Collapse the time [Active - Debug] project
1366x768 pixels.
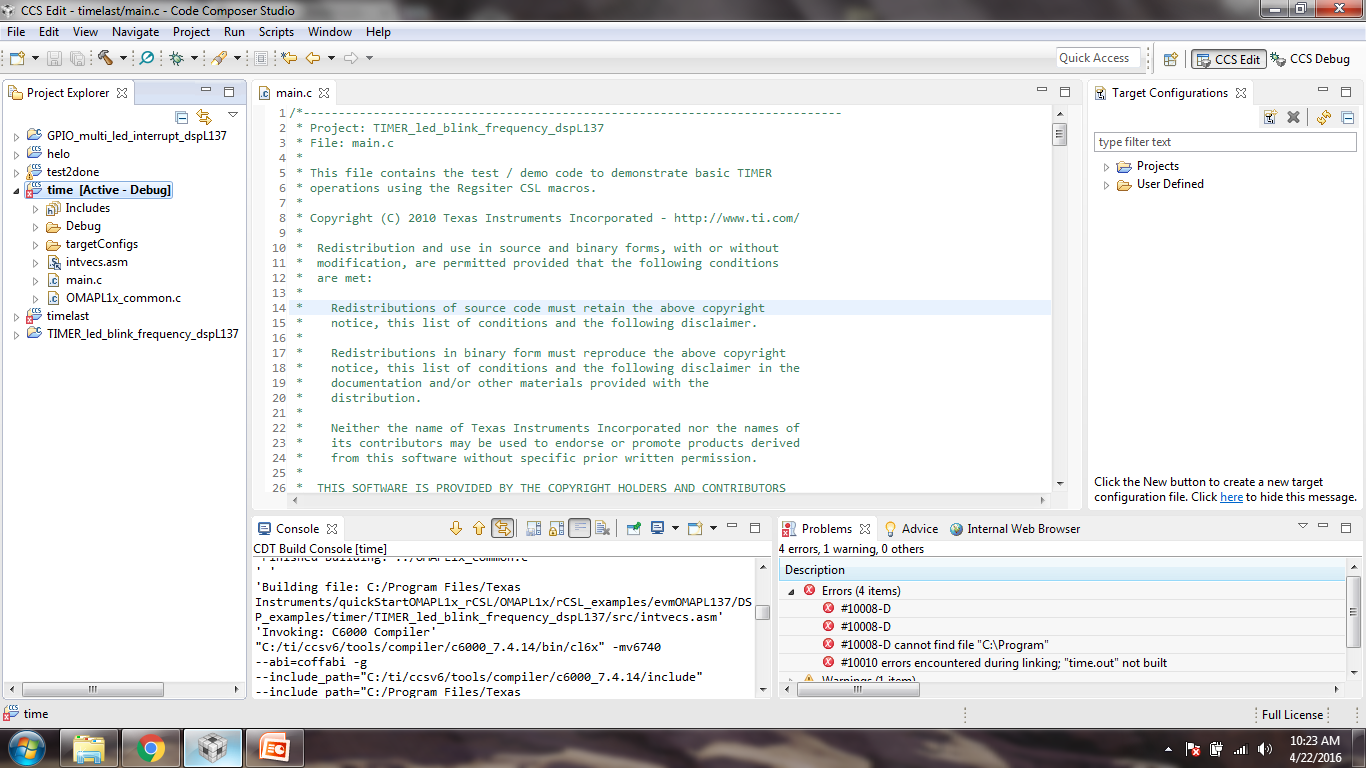click(x=16, y=190)
